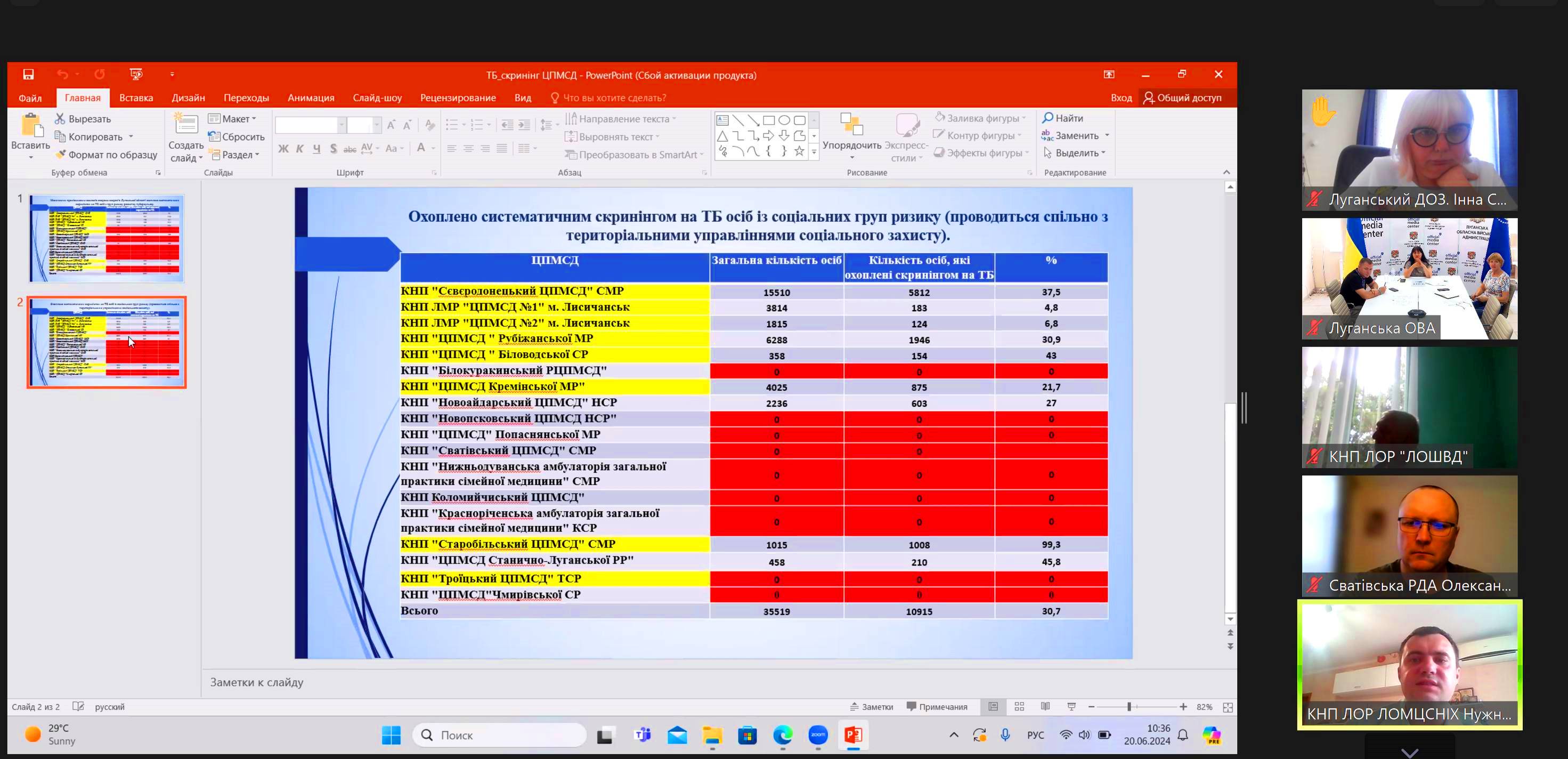The height and width of the screenshot is (759, 1568).
Task: Select slide 1 thumbnail
Action: [107, 238]
